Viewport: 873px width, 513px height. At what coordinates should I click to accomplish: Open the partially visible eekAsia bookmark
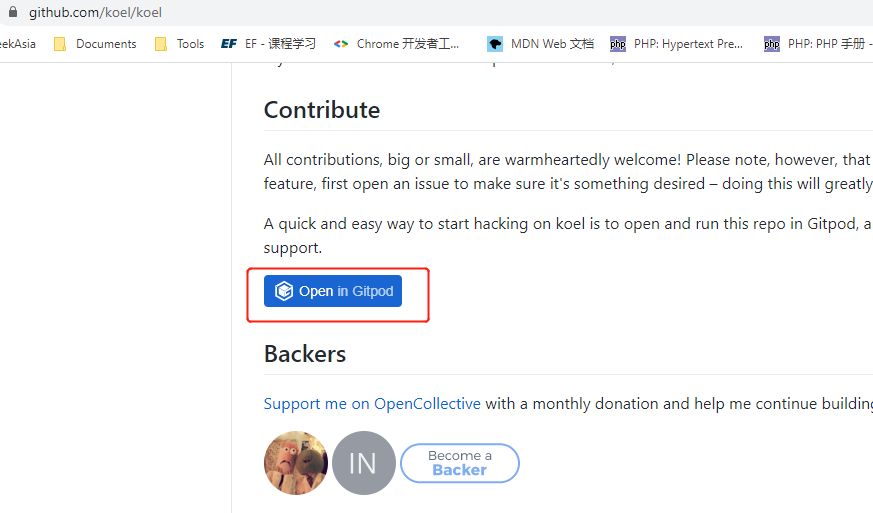pyautogui.click(x=18, y=44)
